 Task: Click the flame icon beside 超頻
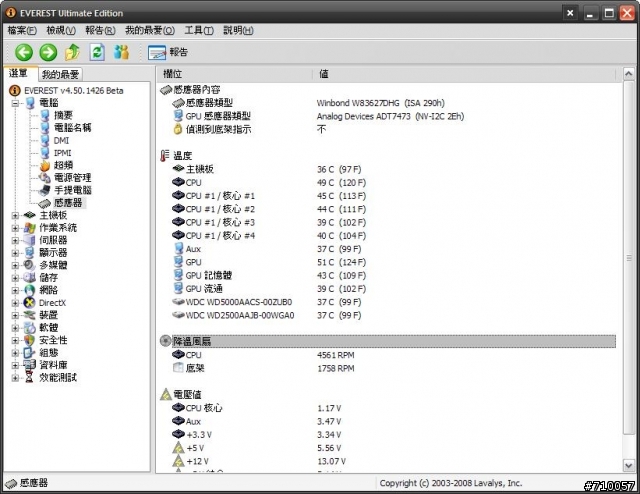45,165
